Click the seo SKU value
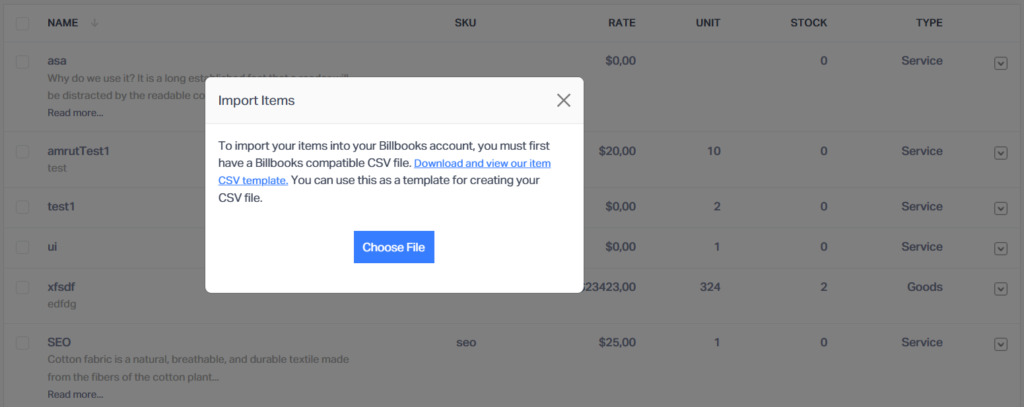 point(466,342)
